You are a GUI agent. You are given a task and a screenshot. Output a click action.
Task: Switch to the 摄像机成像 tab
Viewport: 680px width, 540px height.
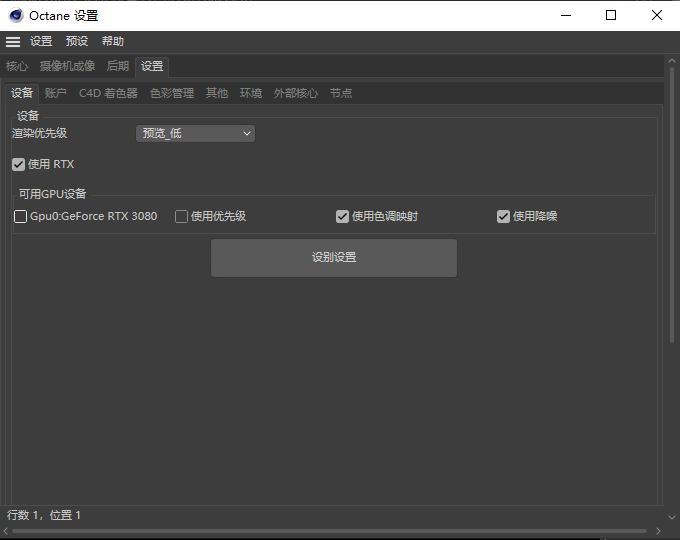(x=67, y=66)
